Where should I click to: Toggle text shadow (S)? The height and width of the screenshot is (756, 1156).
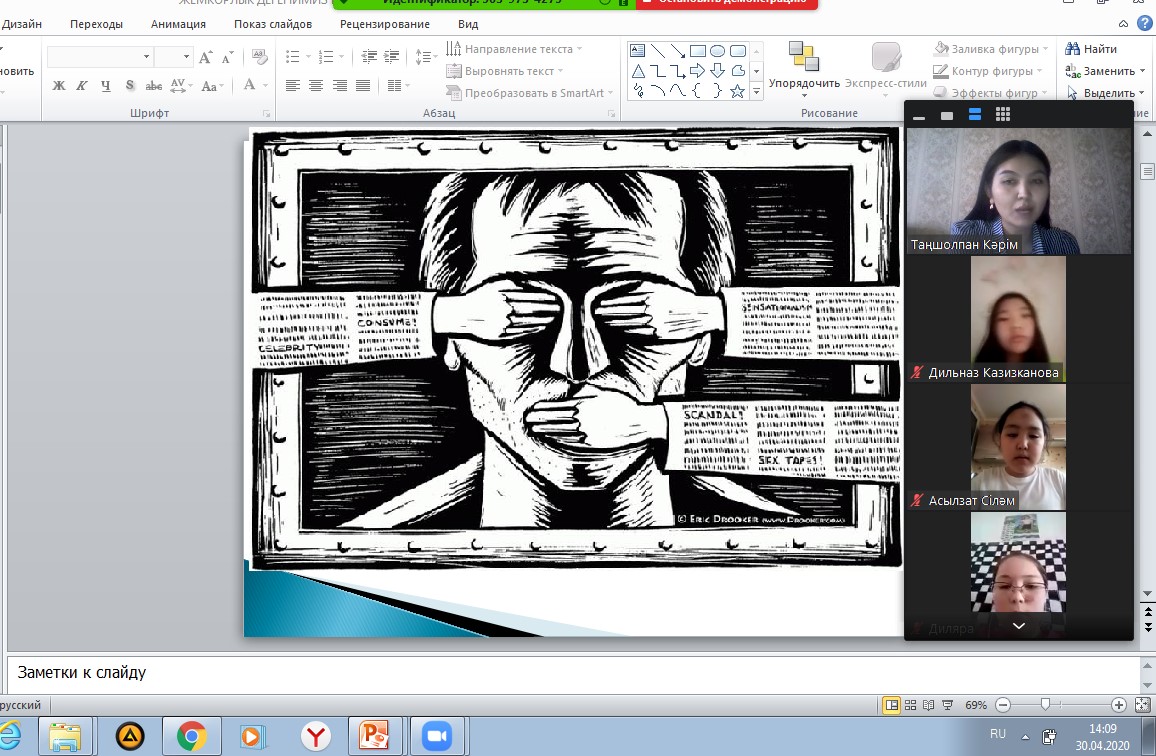[130, 86]
